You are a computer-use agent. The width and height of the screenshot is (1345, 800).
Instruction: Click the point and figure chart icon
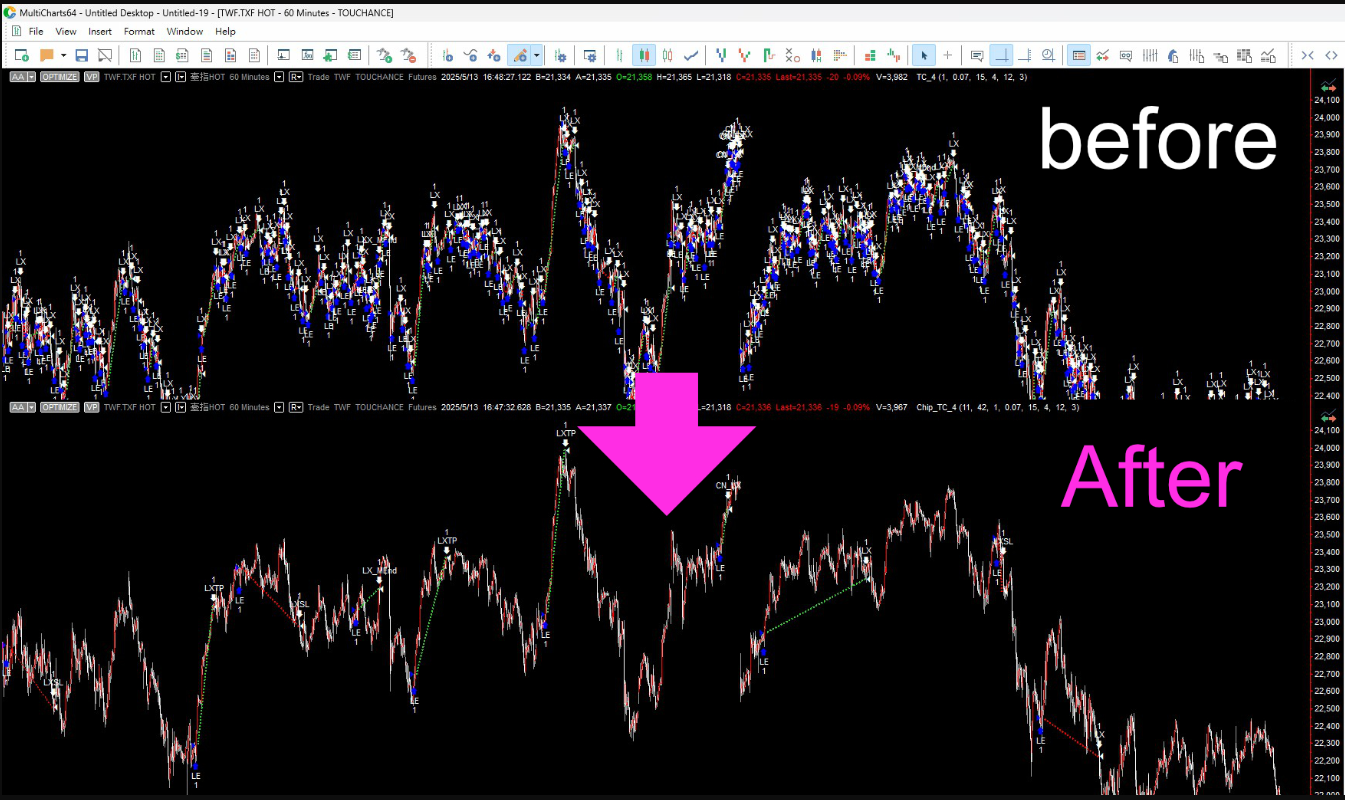tap(793, 55)
